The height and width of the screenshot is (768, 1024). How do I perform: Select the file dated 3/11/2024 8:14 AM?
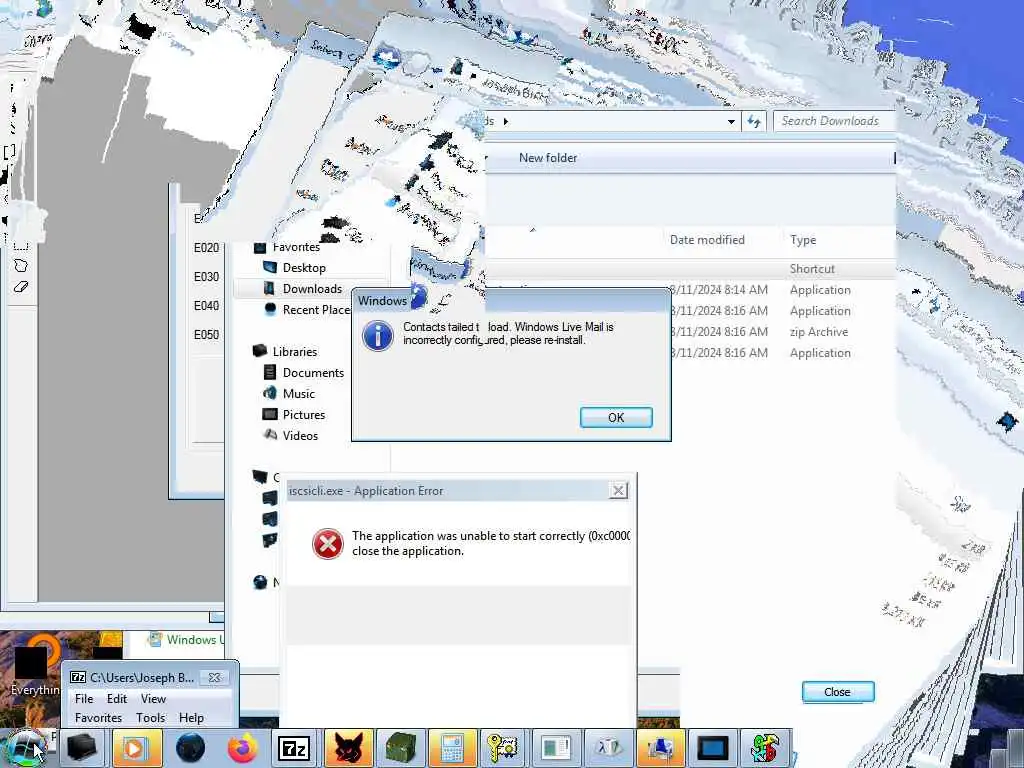coord(718,289)
